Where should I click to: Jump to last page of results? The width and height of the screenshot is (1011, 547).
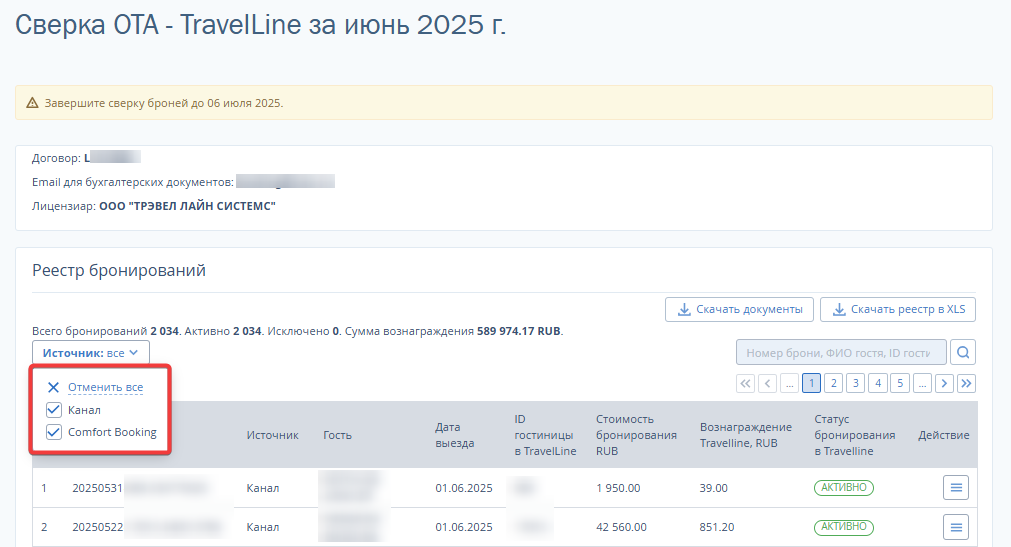tap(966, 383)
